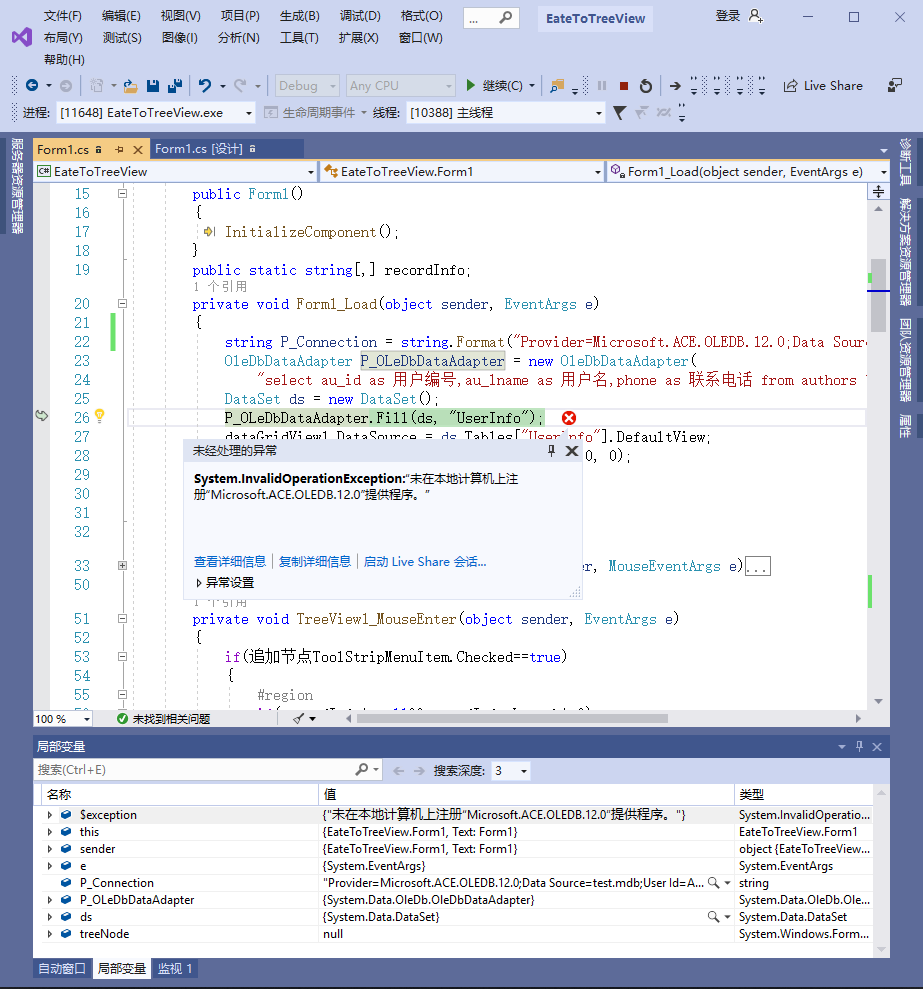Click the search magnifier in title bar
This screenshot has width=923, height=989.
tap(505, 18)
